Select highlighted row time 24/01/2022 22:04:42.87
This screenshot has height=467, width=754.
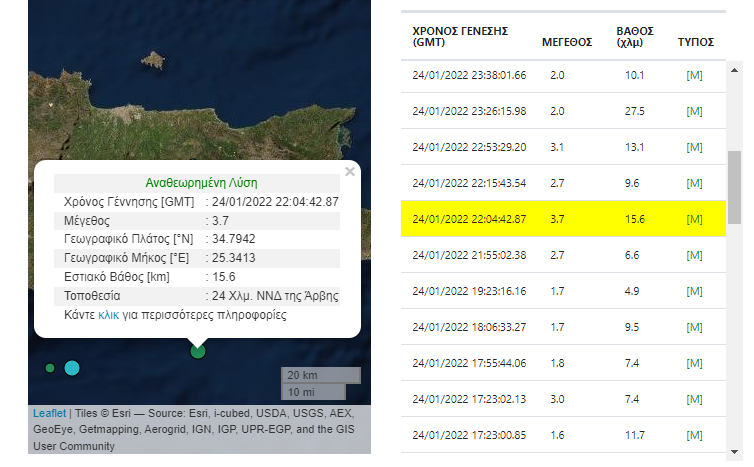(x=469, y=219)
